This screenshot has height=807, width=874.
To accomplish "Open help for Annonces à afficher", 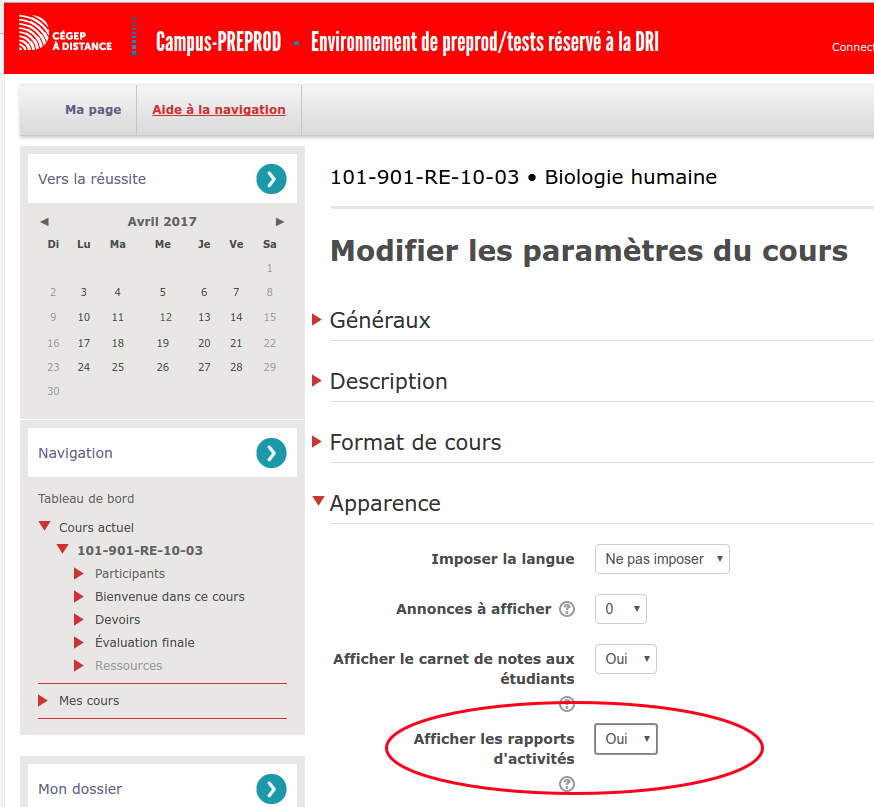I will [567, 609].
